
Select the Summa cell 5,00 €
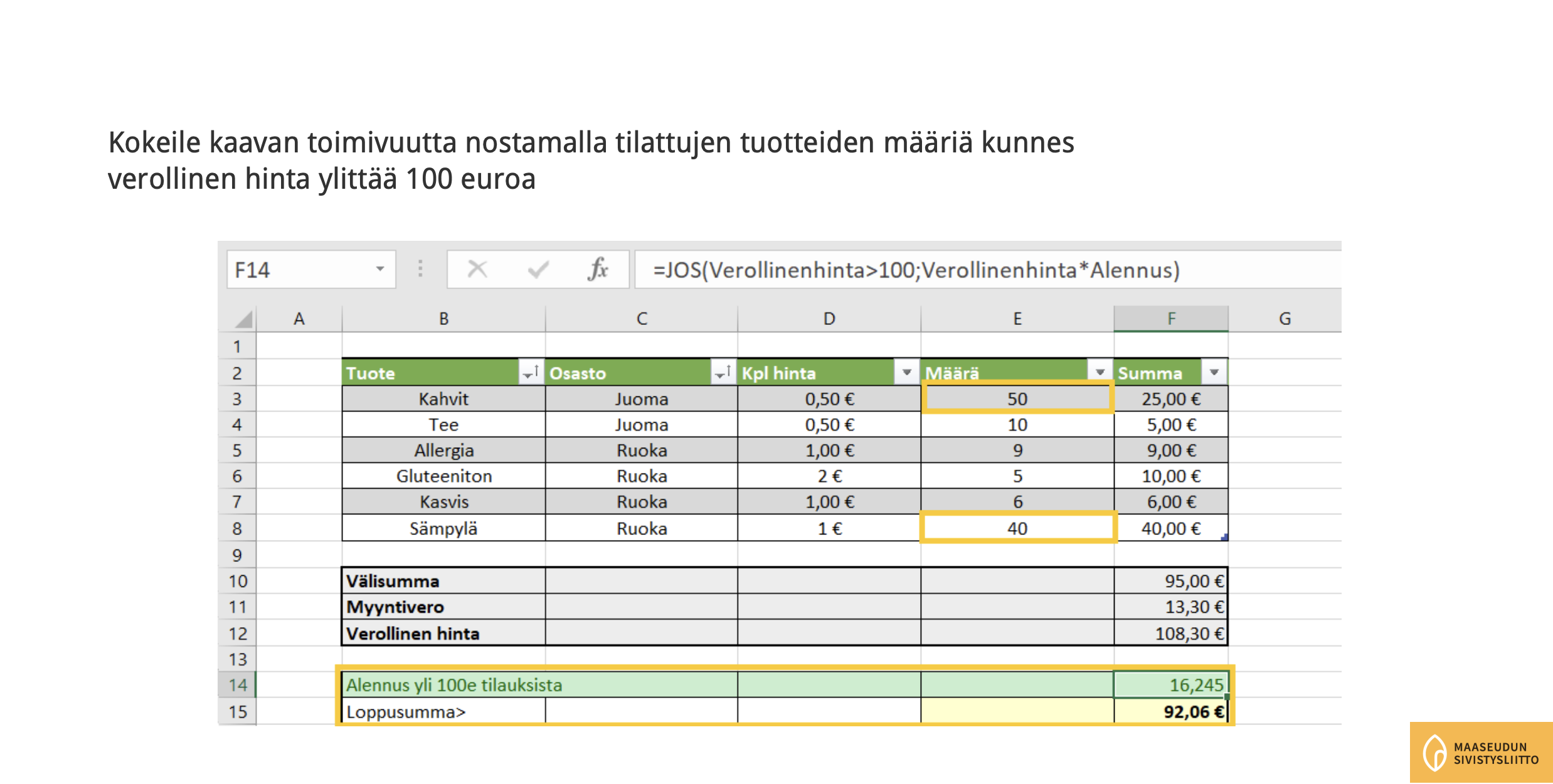coord(1171,425)
